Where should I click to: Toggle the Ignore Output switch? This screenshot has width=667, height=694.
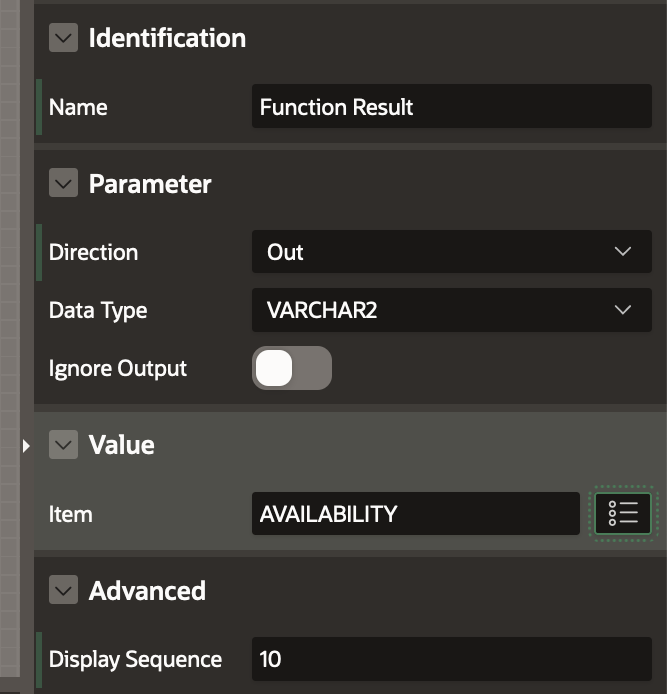pyautogui.click(x=291, y=368)
